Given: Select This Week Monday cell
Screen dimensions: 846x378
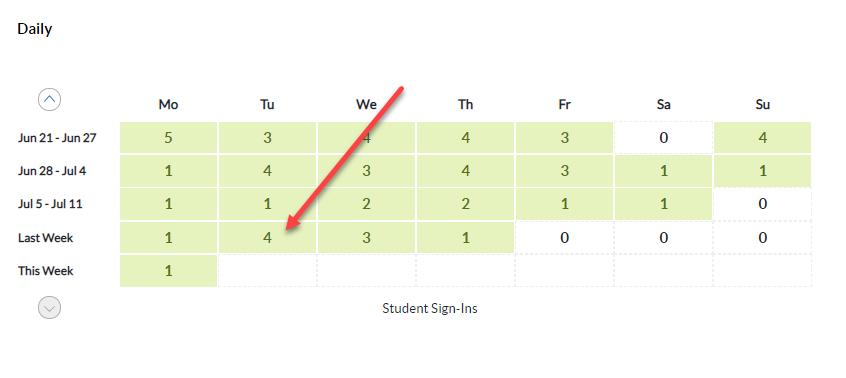Looking at the screenshot, I should pos(168,271).
